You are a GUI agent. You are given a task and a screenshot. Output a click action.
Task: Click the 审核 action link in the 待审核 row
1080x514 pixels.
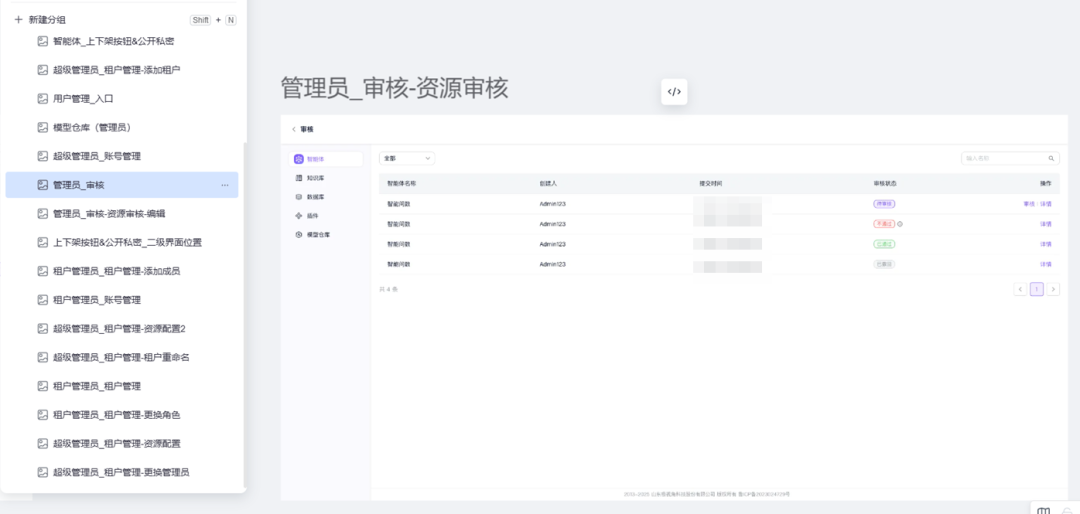point(1029,204)
